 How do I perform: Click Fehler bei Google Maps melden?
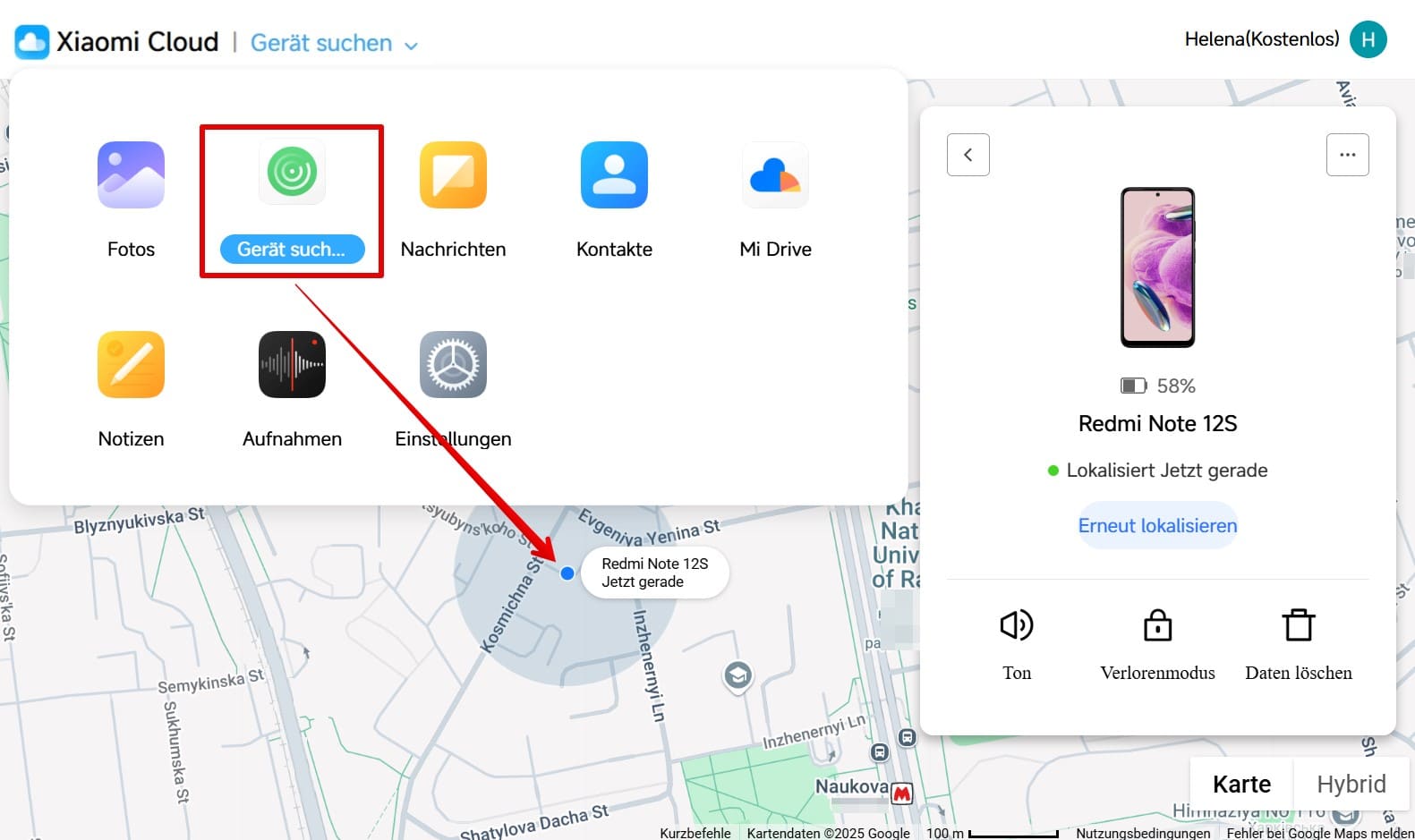point(1320,833)
